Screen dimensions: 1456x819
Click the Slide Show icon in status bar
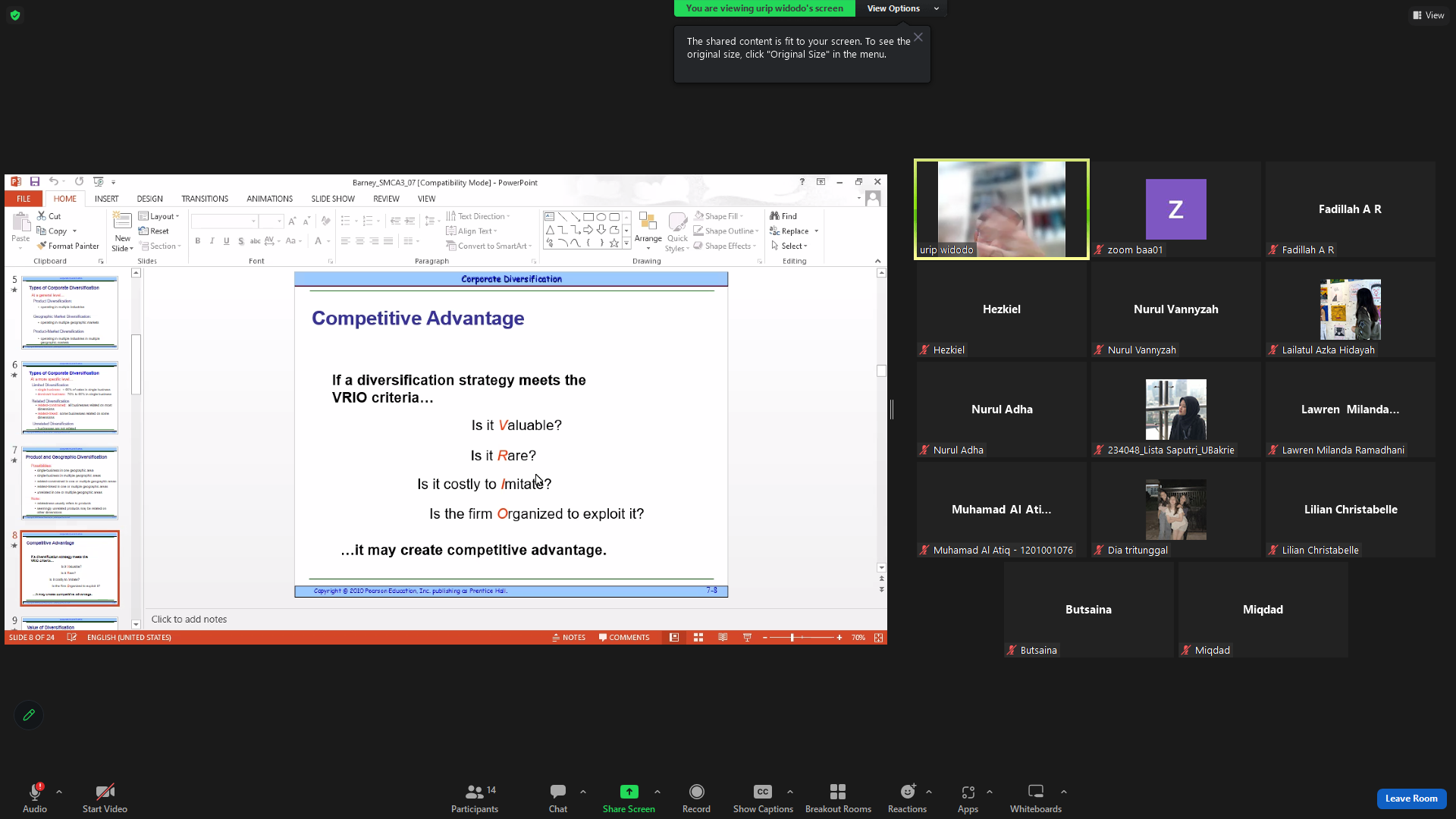(x=747, y=638)
